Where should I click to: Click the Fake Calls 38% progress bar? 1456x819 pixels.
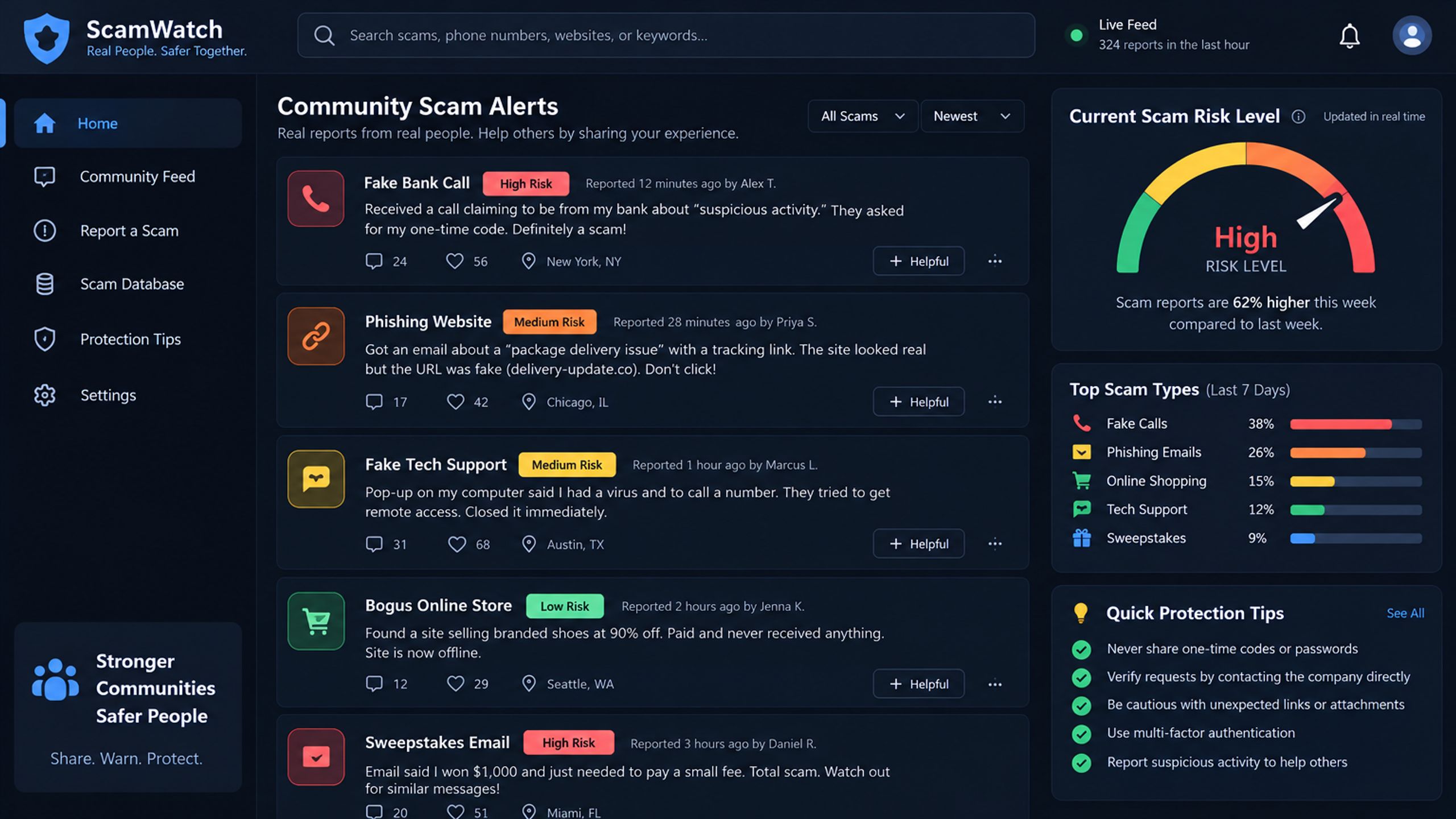(x=1356, y=424)
